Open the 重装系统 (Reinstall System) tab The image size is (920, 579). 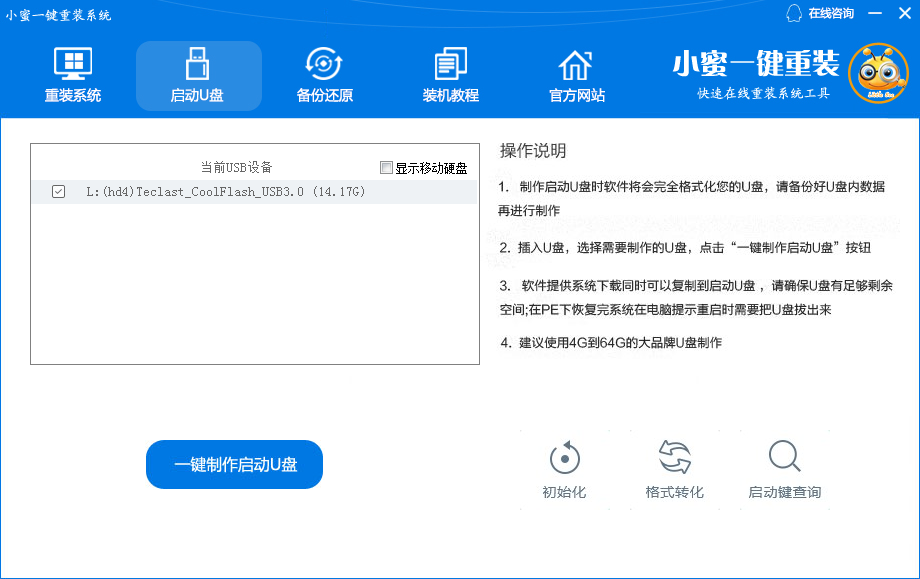[x=73, y=75]
